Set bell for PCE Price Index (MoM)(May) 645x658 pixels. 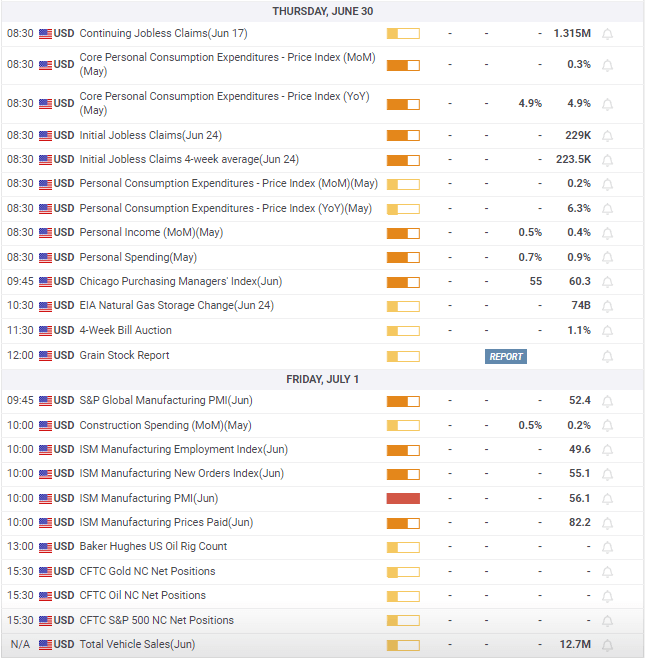(607, 184)
